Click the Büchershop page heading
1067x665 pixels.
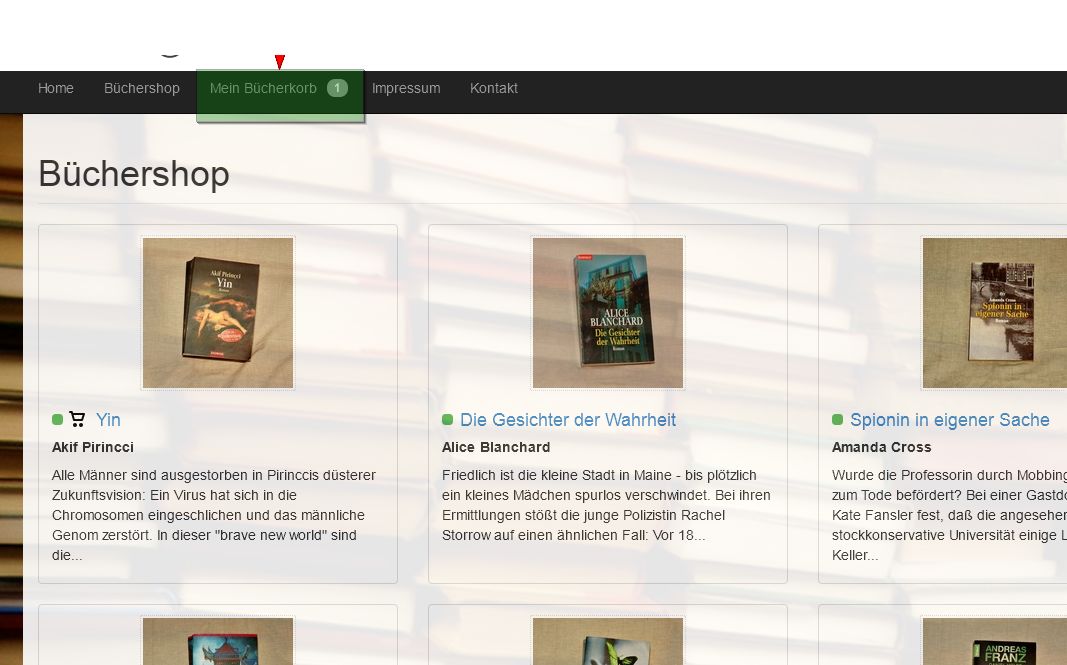[134, 174]
